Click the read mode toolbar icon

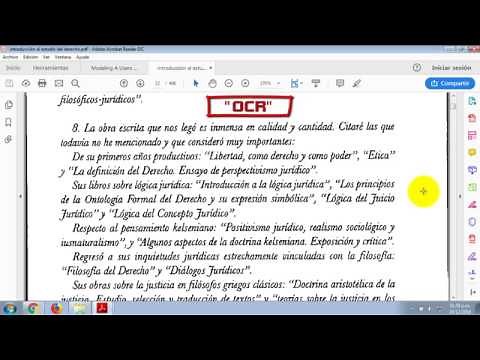(316, 83)
